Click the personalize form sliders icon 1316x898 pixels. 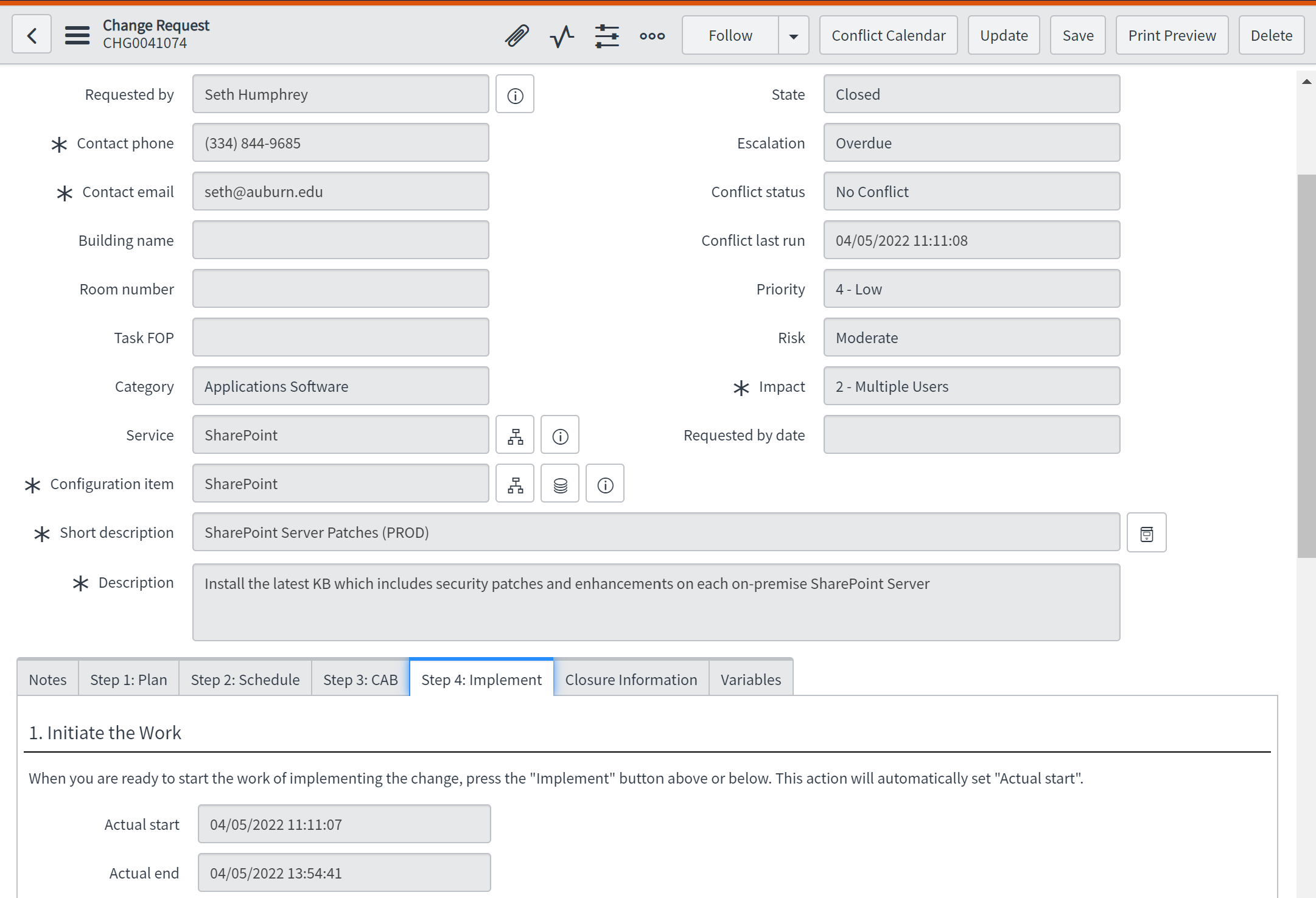point(607,36)
